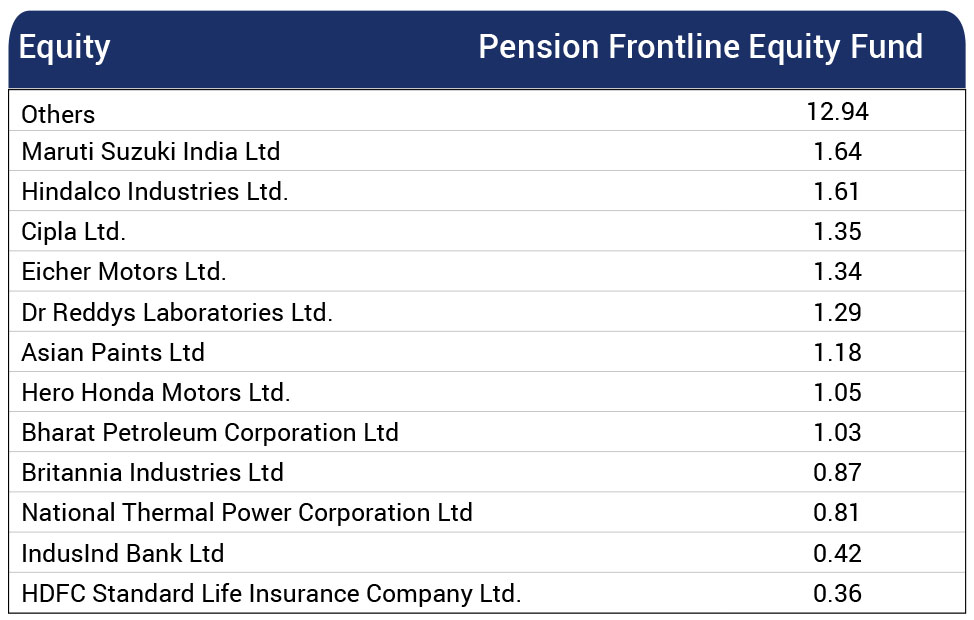This screenshot has height=620, width=974.
Task: Select the Pension Frontline Equity Fund header
Action: [701, 47]
